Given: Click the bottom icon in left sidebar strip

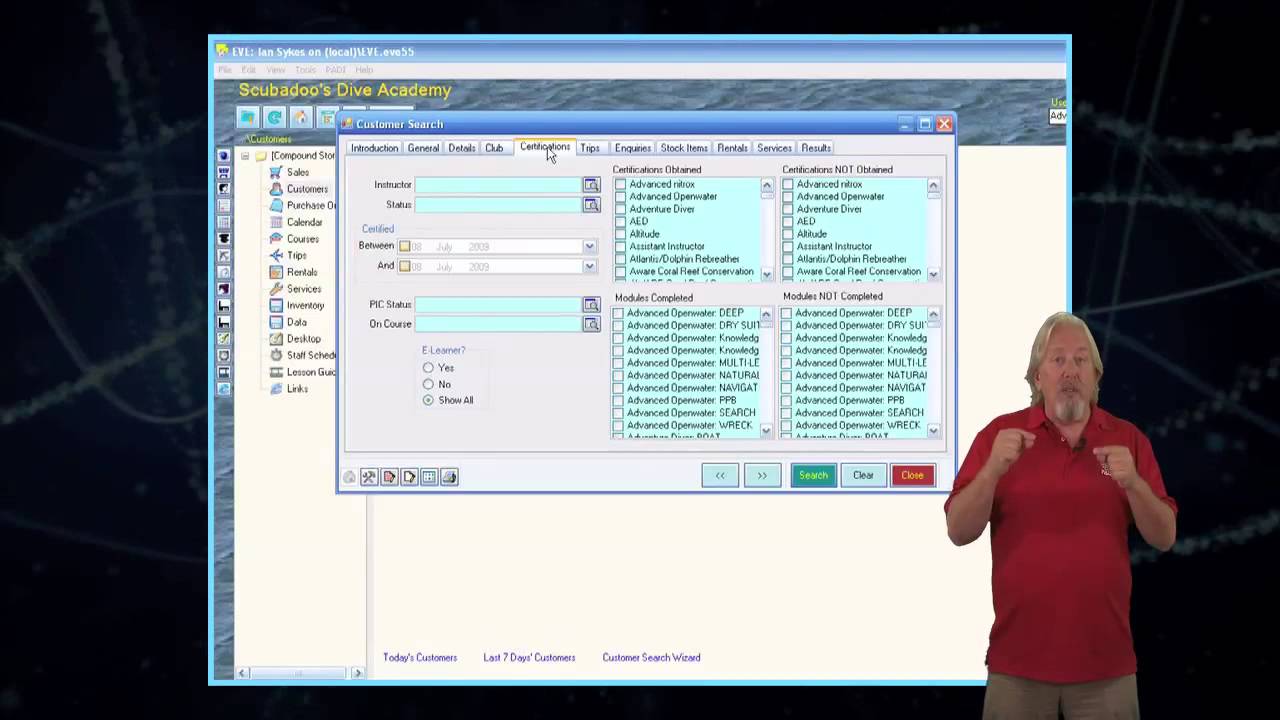Looking at the screenshot, I should coord(224,389).
